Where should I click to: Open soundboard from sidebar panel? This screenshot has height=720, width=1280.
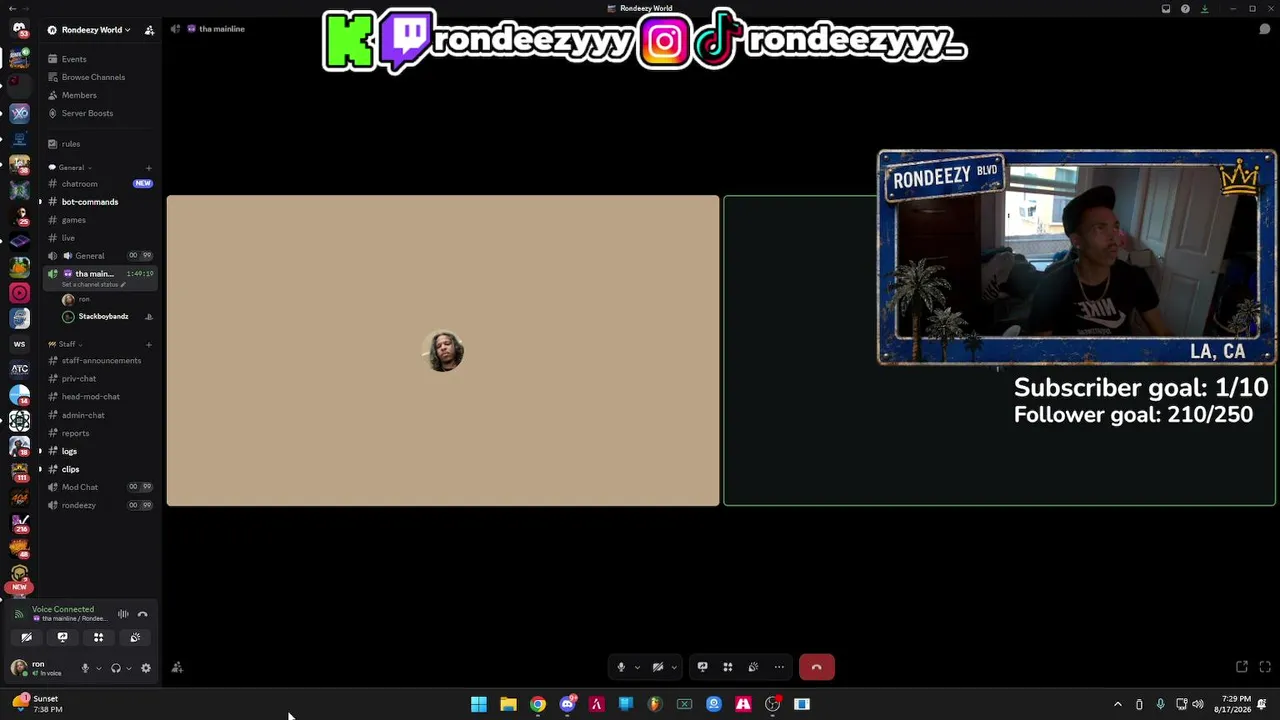pyautogui.click(x=135, y=637)
